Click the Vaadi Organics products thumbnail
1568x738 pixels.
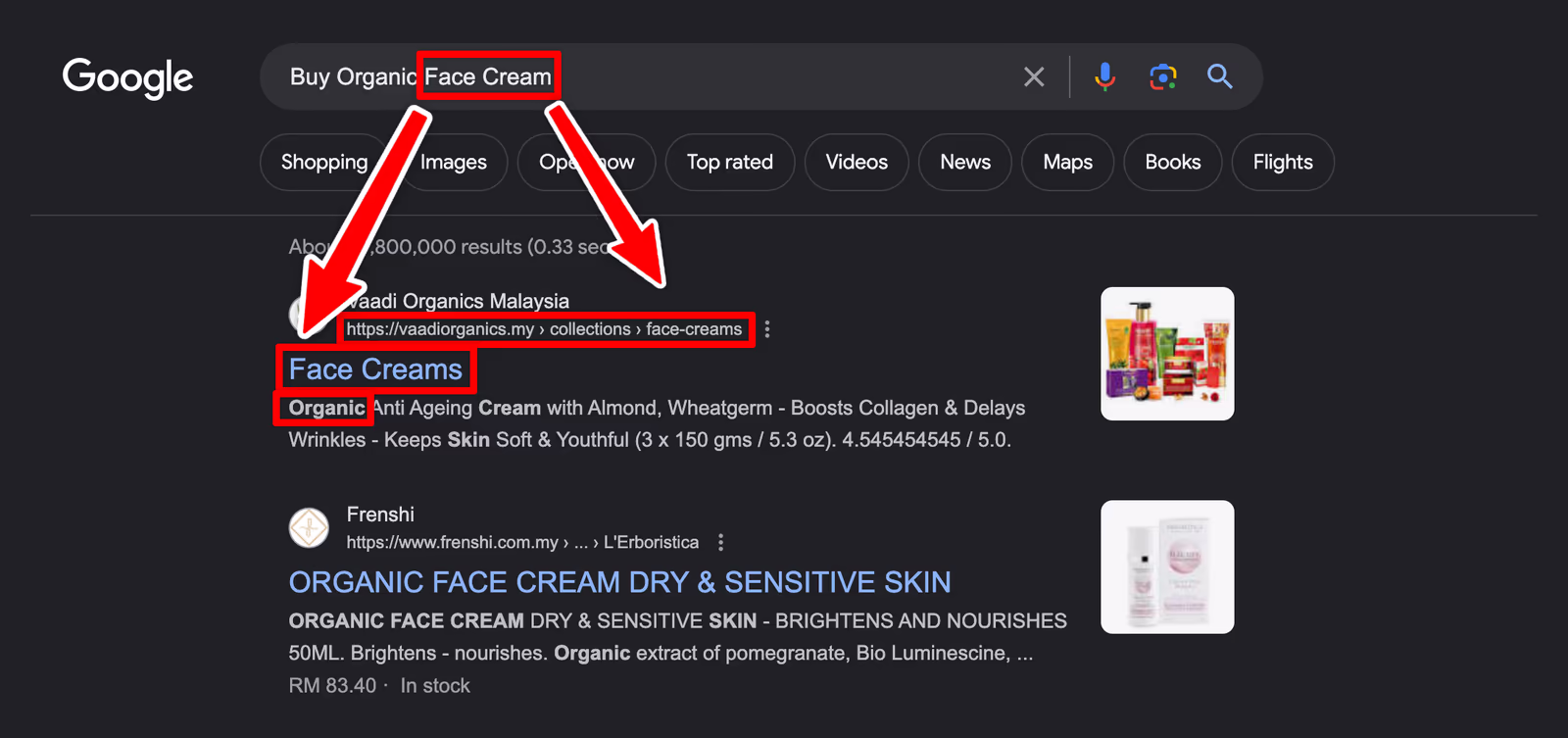[x=1167, y=354]
